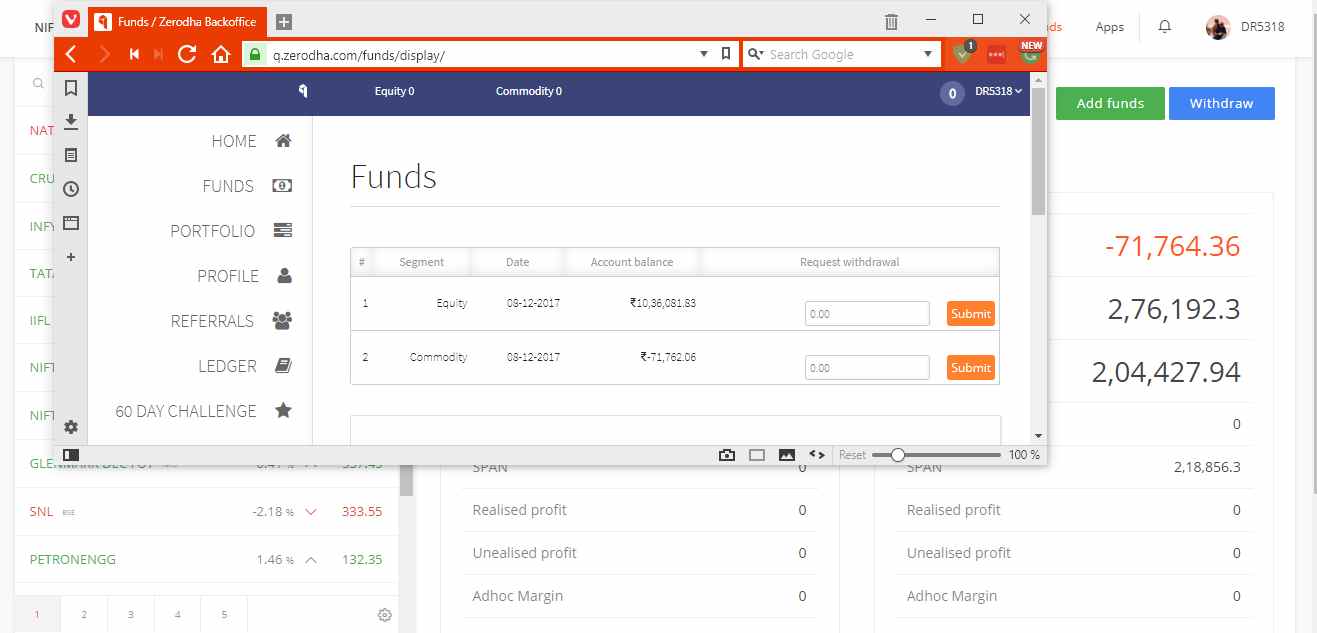The image size is (1317, 633).
Task: Click Submit for the Equity withdrawal
Action: (970, 314)
